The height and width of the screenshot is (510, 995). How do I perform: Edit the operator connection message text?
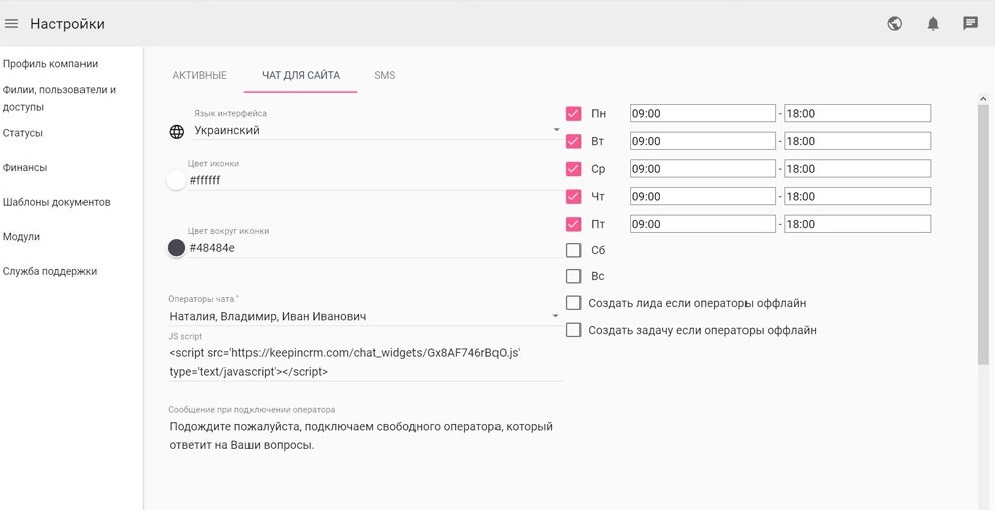pos(361,435)
